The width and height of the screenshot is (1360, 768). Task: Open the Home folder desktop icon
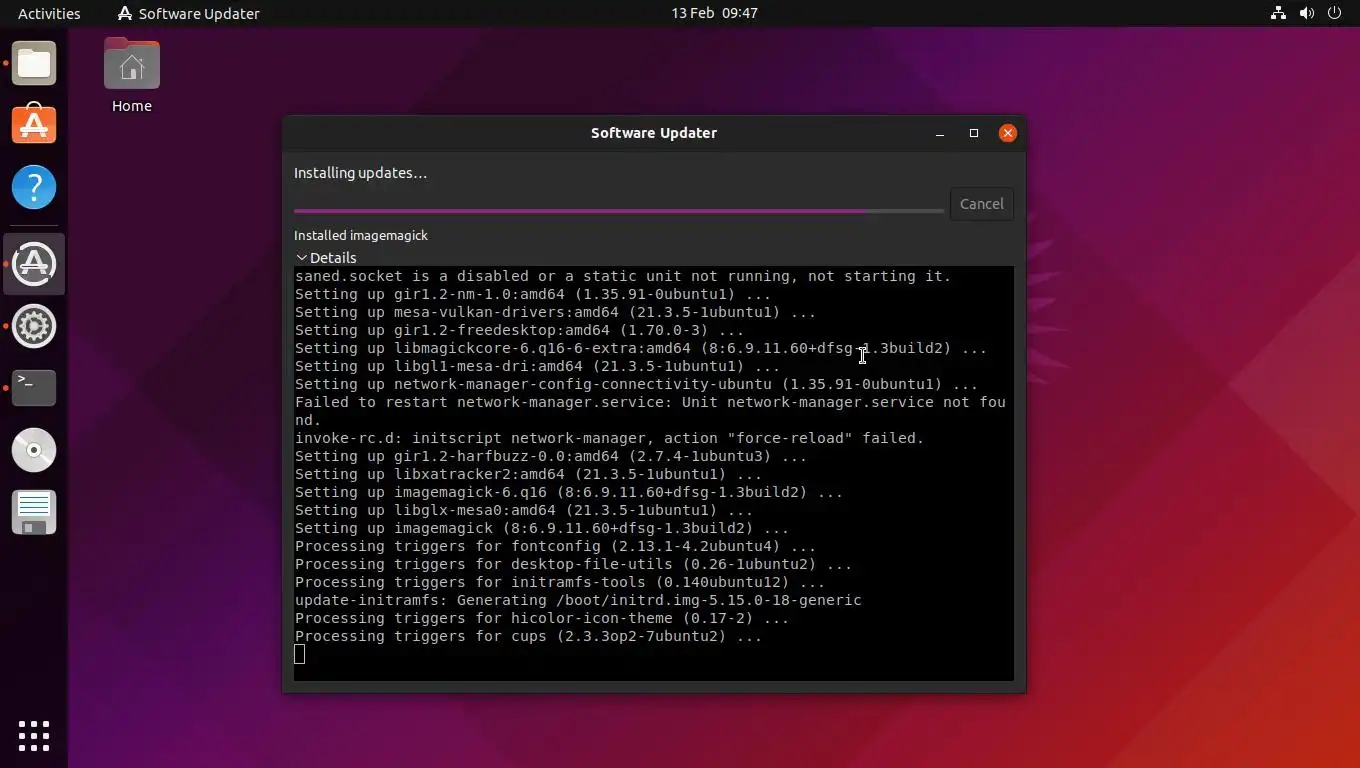(132, 76)
